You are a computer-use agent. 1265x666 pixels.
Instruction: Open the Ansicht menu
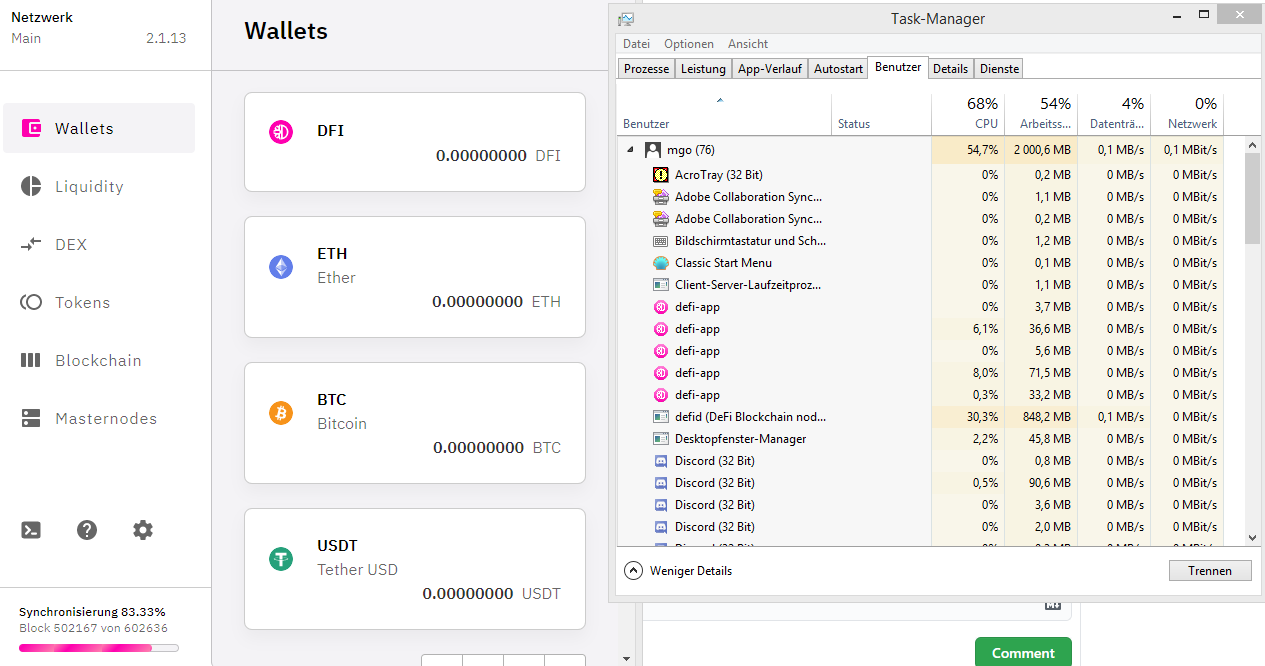click(x=748, y=44)
